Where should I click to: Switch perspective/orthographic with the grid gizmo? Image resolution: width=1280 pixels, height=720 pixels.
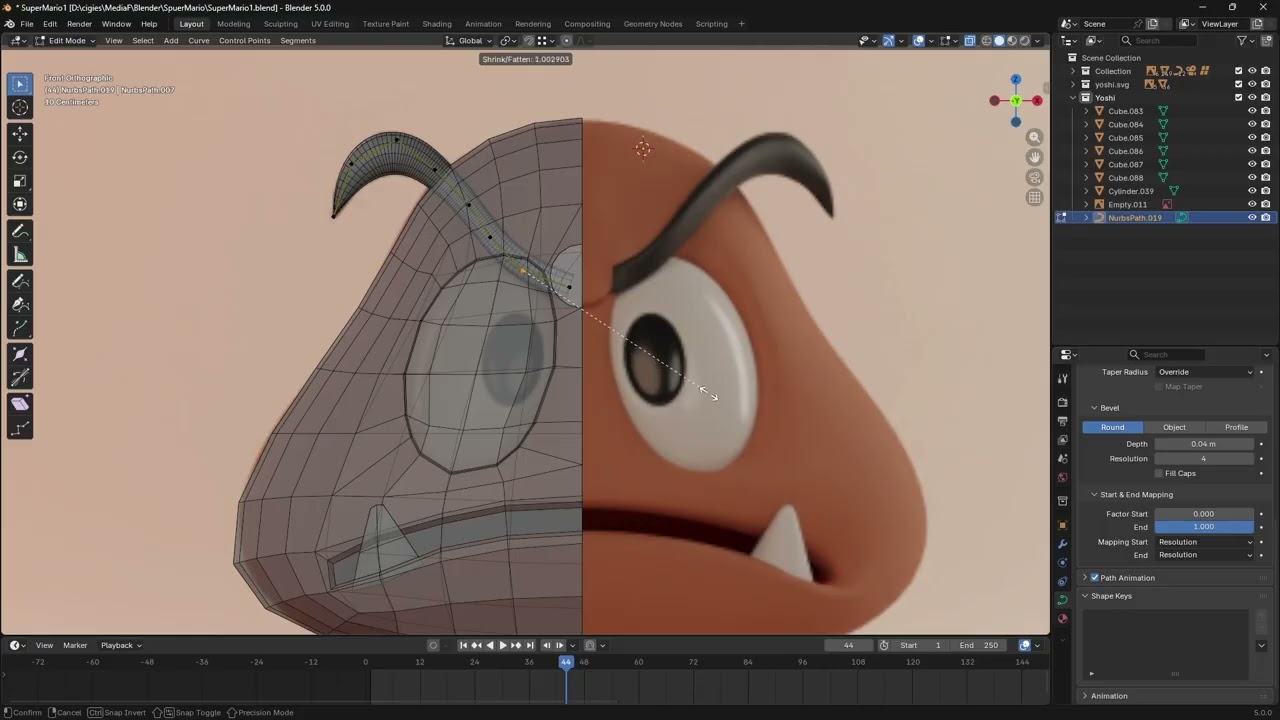point(1035,197)
